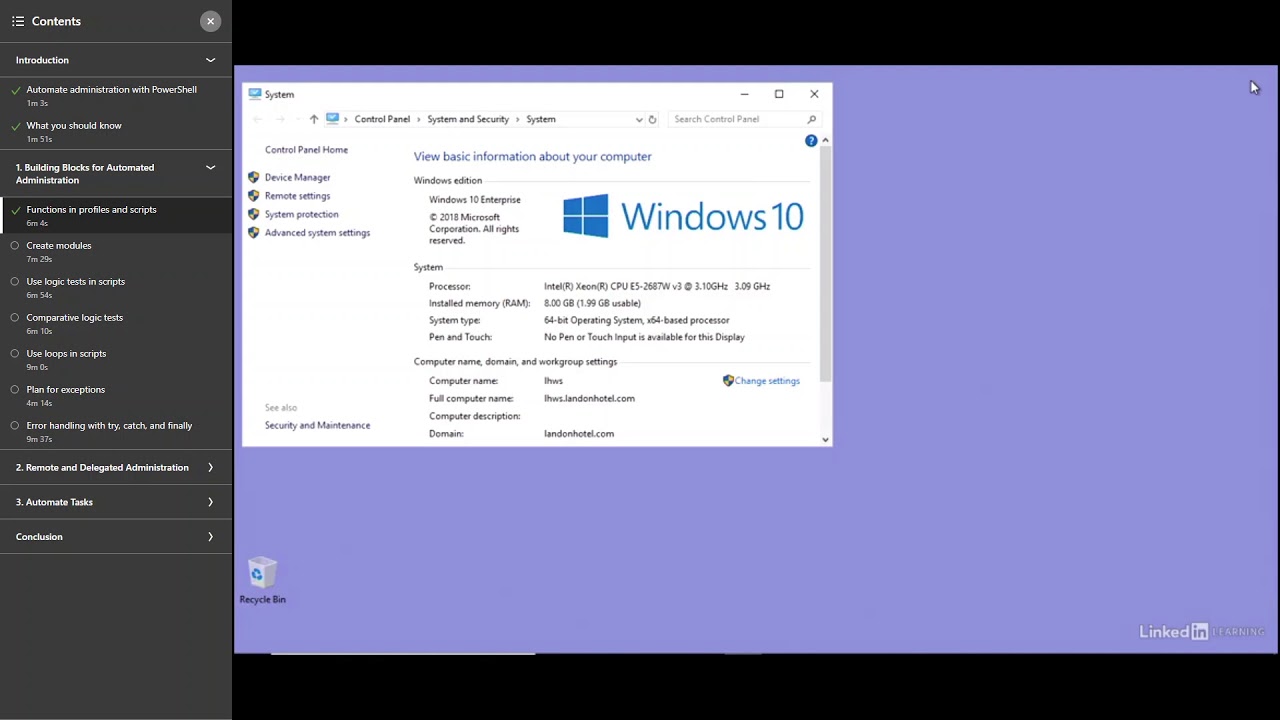Toggle completion circle for Error handling lesson
The height and width of the screenshot is (720, 1280).
[15, 425]
